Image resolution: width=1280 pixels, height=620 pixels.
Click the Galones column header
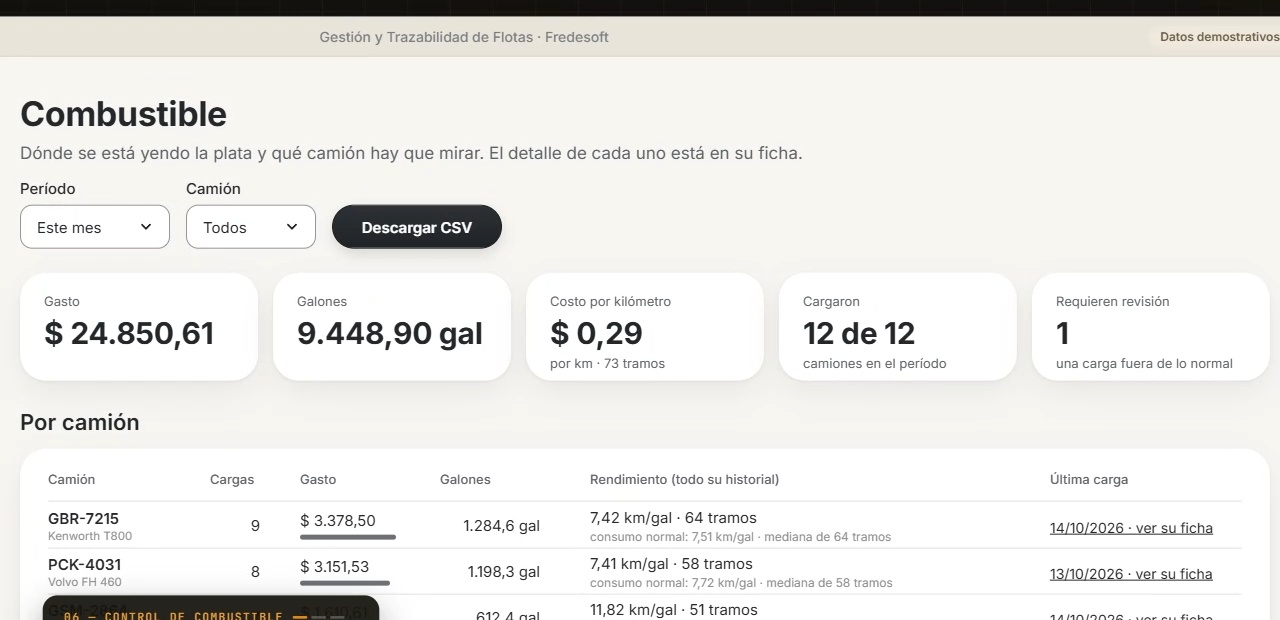[x=465, y=479]
